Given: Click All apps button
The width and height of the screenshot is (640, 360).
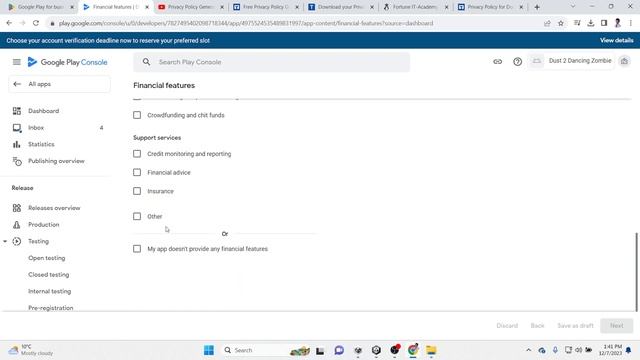Looking at the screenshot, I should tap(59, 84).
